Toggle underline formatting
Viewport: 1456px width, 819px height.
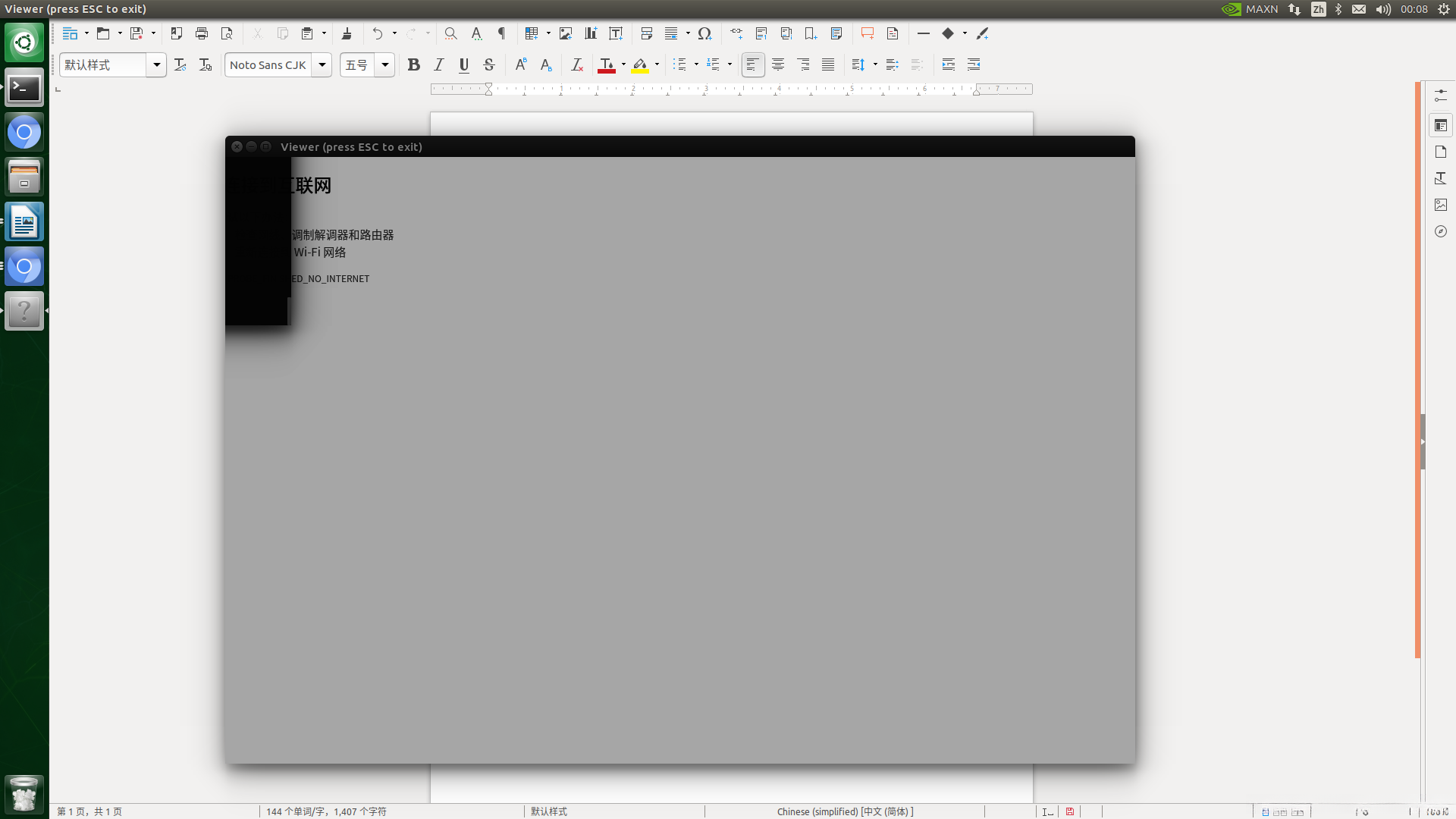pos(463,65)
